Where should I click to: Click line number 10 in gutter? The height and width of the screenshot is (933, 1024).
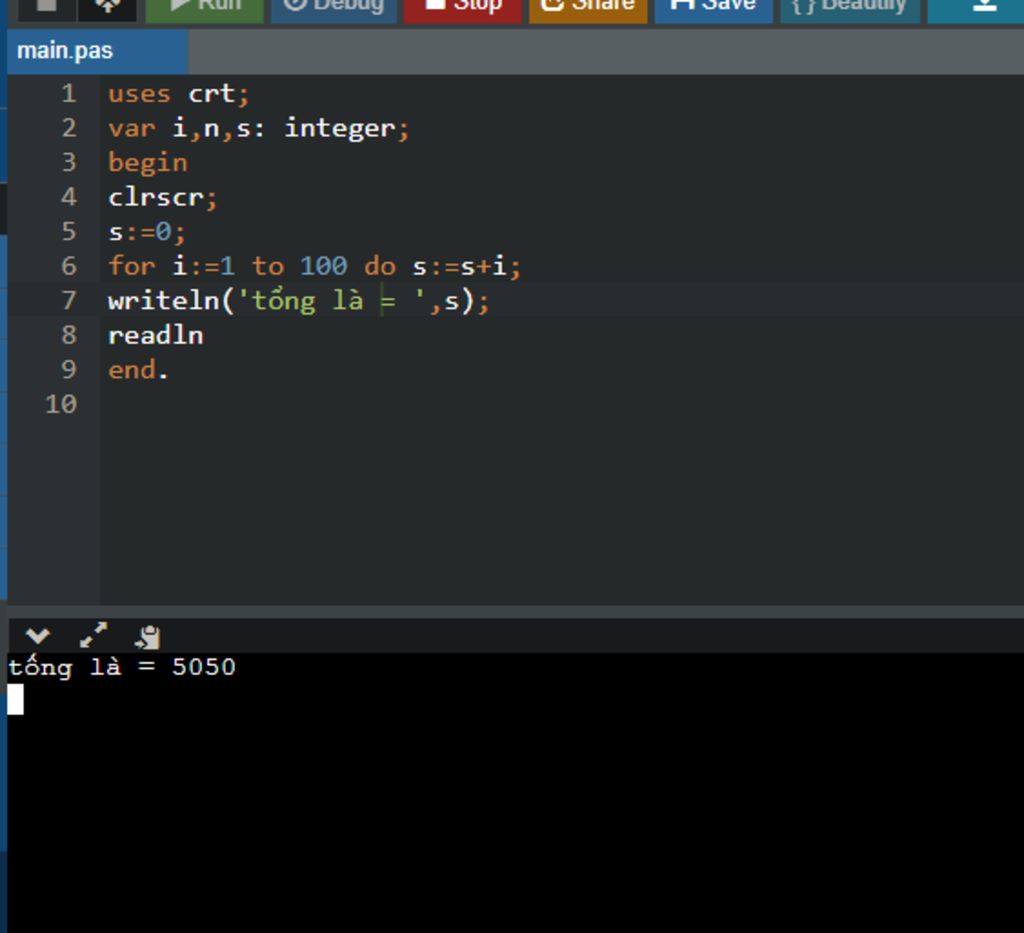click(61, 404)
